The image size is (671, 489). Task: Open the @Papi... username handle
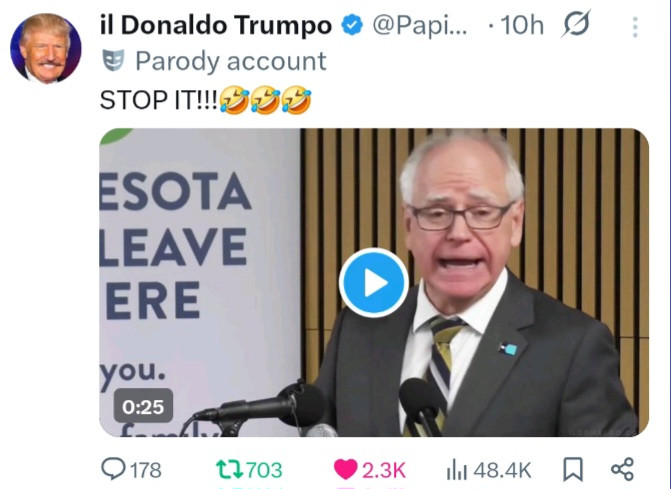(420, 26)
